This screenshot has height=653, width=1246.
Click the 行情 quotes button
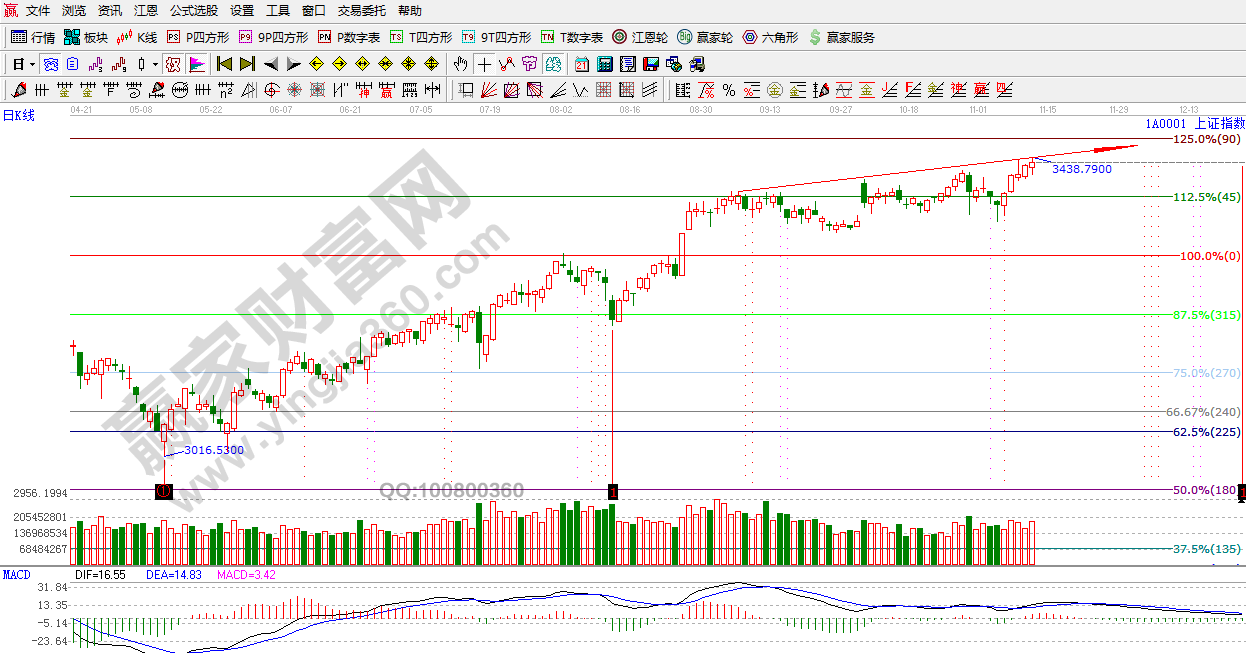coord(33,37)
